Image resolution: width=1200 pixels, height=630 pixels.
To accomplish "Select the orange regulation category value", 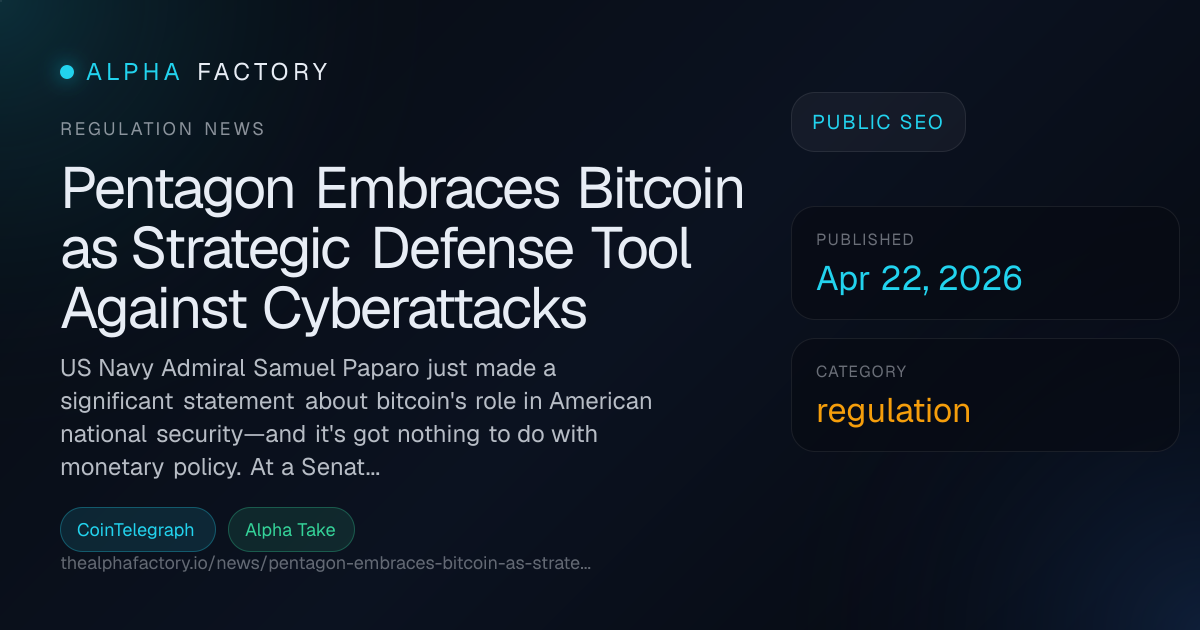I will click(x=892, y=410).
